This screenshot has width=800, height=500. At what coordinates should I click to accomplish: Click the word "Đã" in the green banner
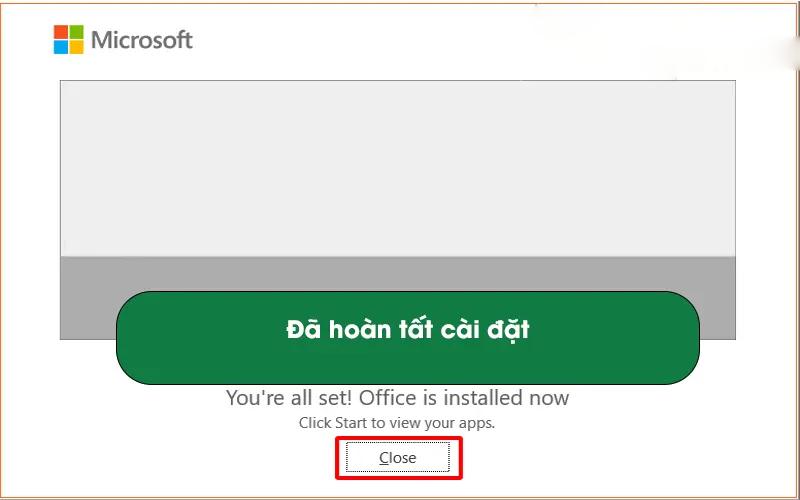click(x=303, y=329)
